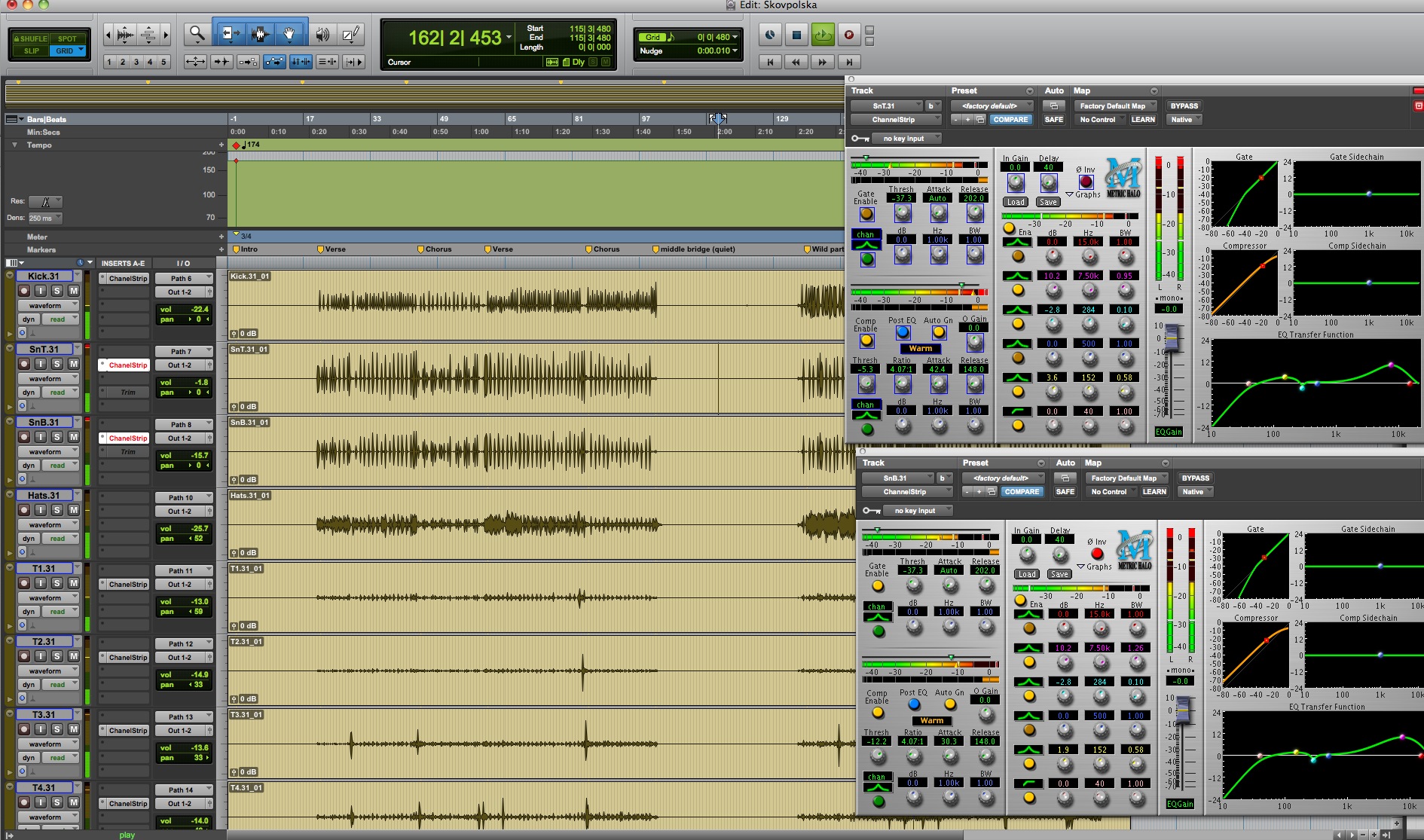
Task: Open Factory Default Map dropdown in SnT.31 plugin
Action: click(1115, 106)
